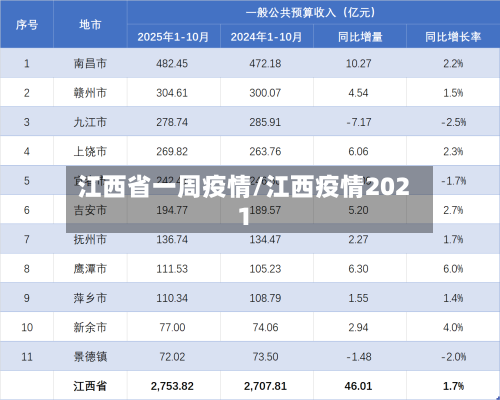This screenshot has width=500, height=400.
Task: Select the value 136.74
Action: click(x=172, y=239)
